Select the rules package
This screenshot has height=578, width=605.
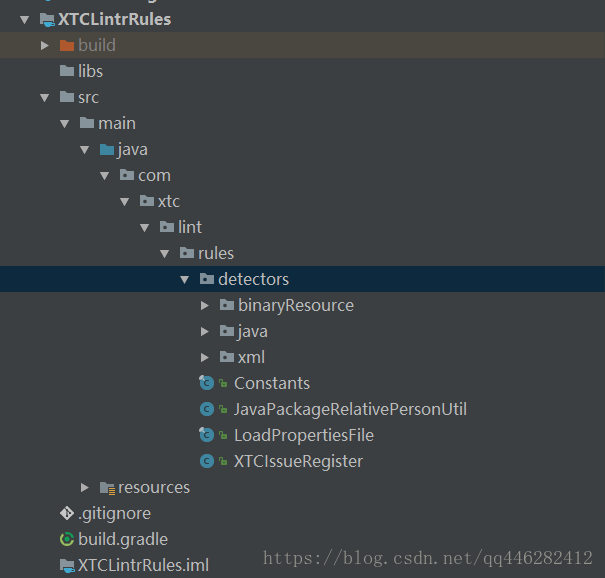216,253
